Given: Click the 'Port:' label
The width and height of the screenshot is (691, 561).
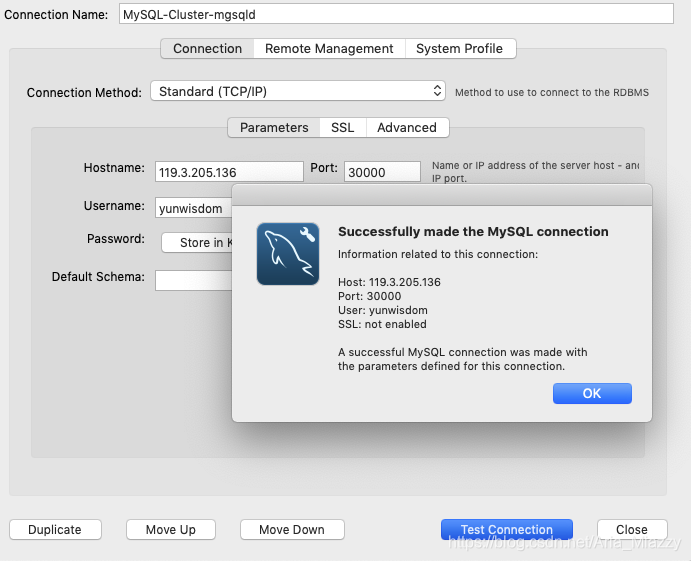Looking at the screenshot, I should (324, 168).
